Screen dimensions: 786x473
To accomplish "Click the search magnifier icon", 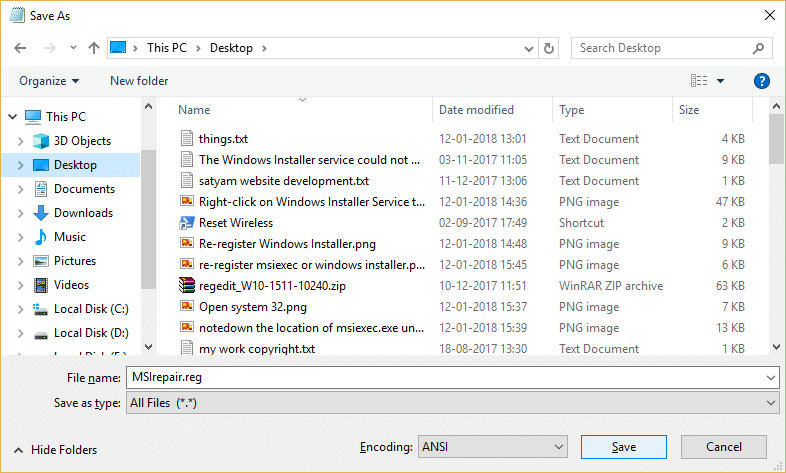I will pyautogui.click(x=760, y=48).
